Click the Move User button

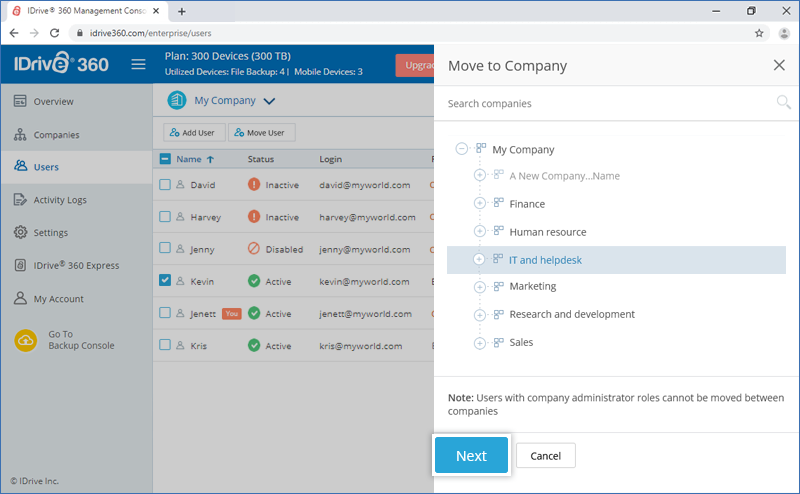pyautogui.click(x=261, y=133)
